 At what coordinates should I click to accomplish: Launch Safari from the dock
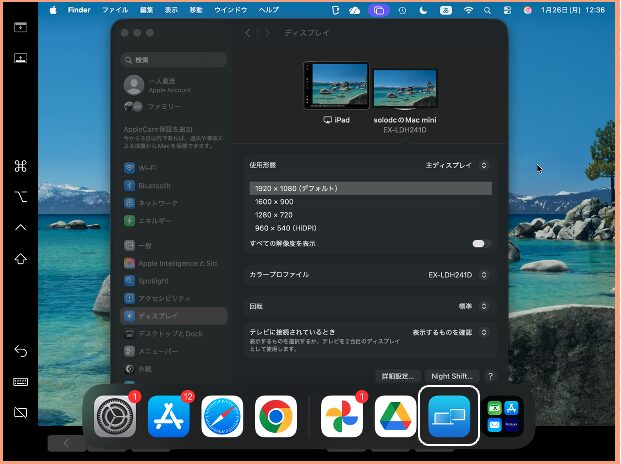click(222, 417)
